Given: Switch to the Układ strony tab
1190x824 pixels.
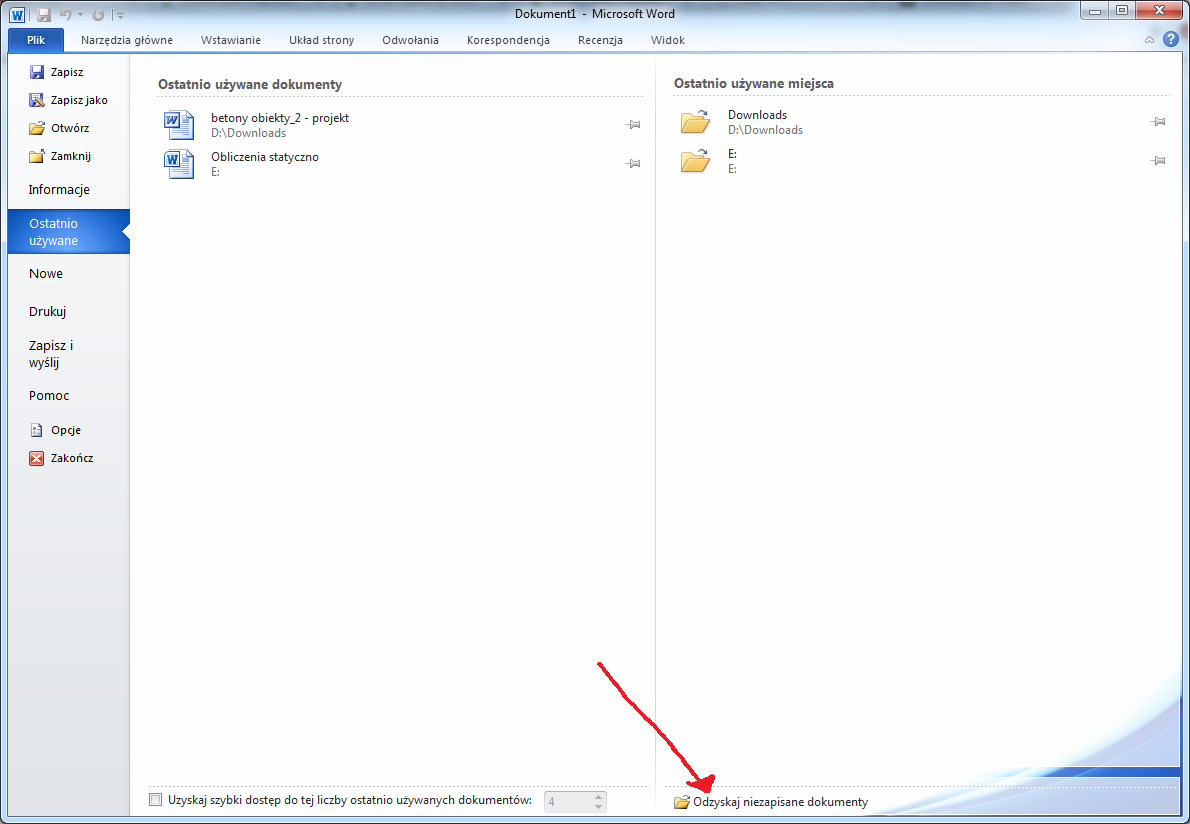Looking at the screenshot, I should coord(322,40).
